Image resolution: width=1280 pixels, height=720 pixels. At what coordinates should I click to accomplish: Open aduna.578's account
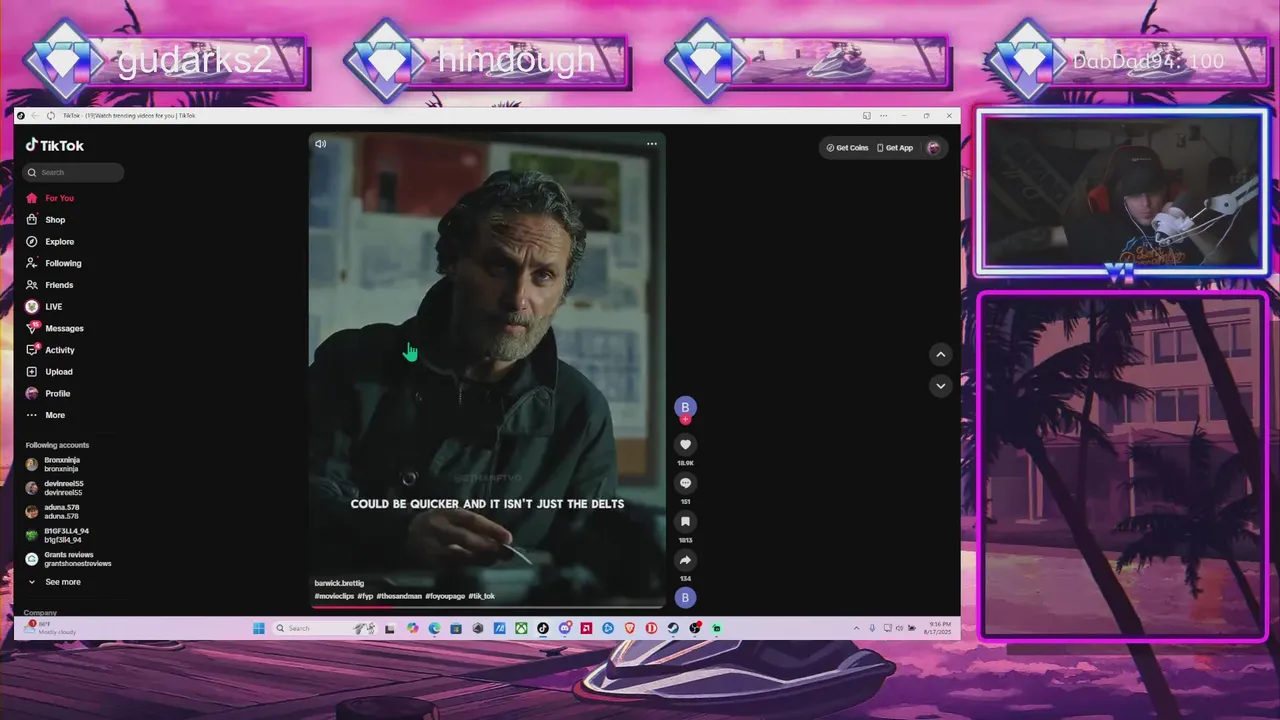point(53,511)
